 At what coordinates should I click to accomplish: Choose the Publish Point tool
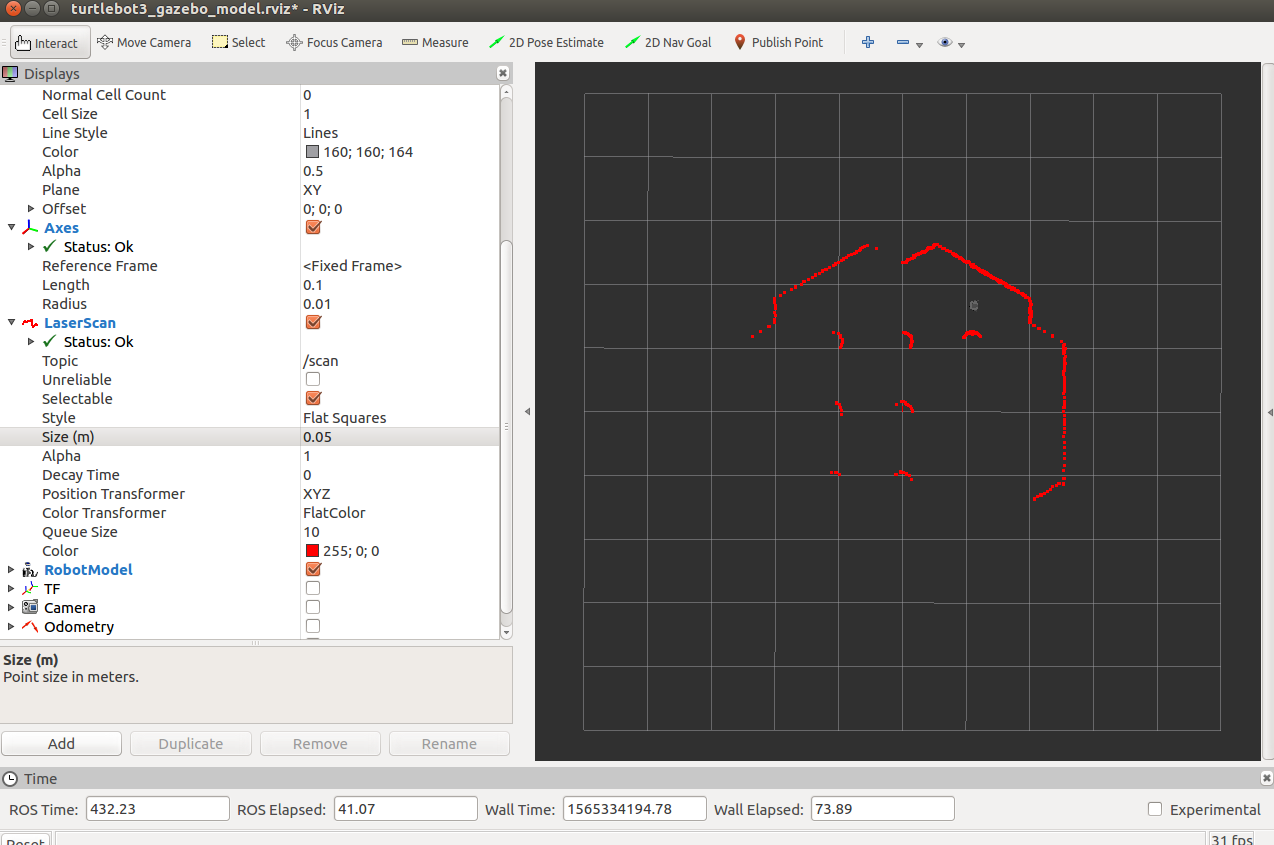coord(778,42)
